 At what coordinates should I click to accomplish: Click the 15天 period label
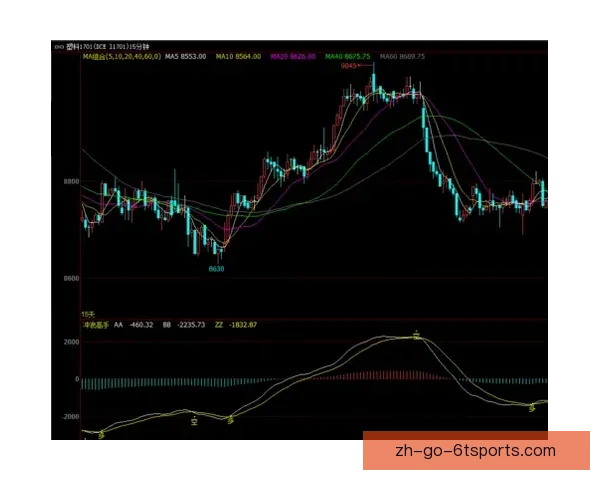click(88, 315)
